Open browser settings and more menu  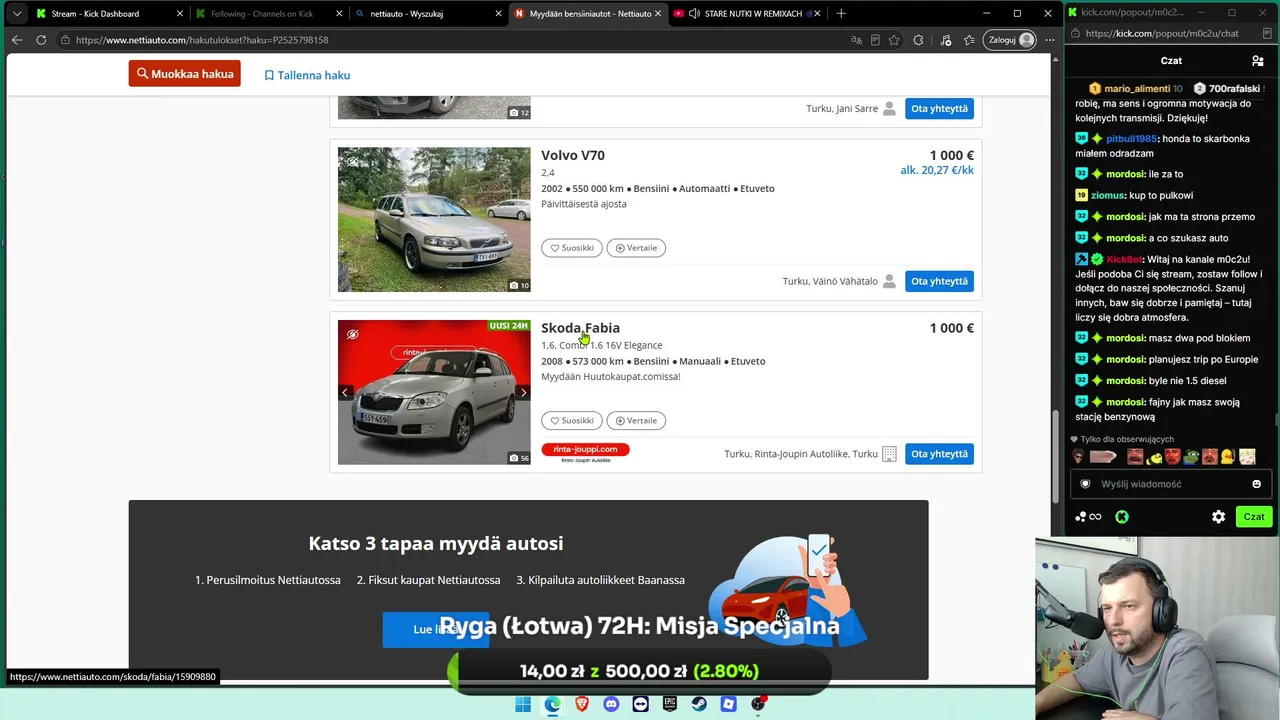[1049, 40]
